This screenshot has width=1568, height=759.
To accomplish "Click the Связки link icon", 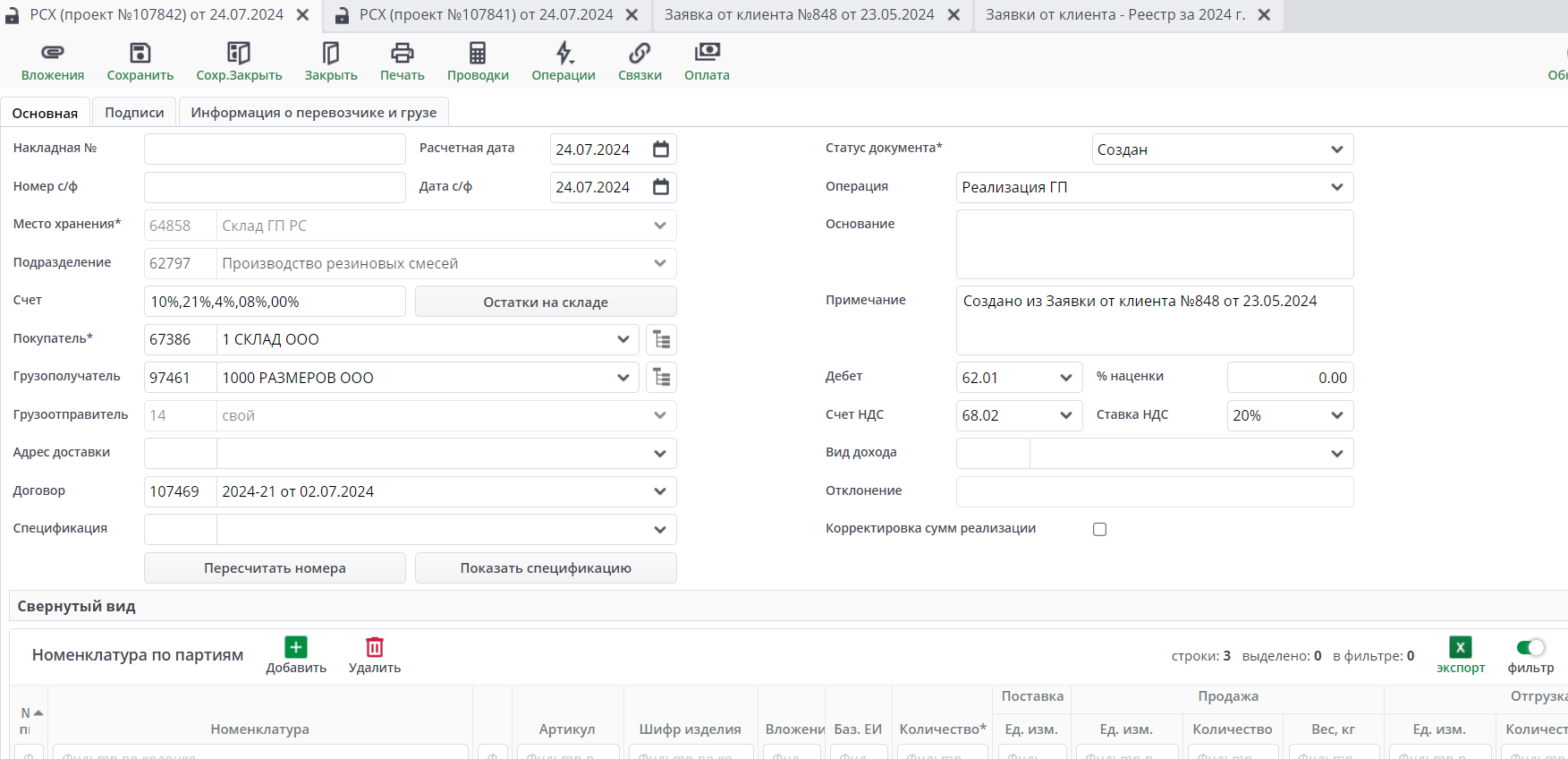I will (x=640, y=54).
